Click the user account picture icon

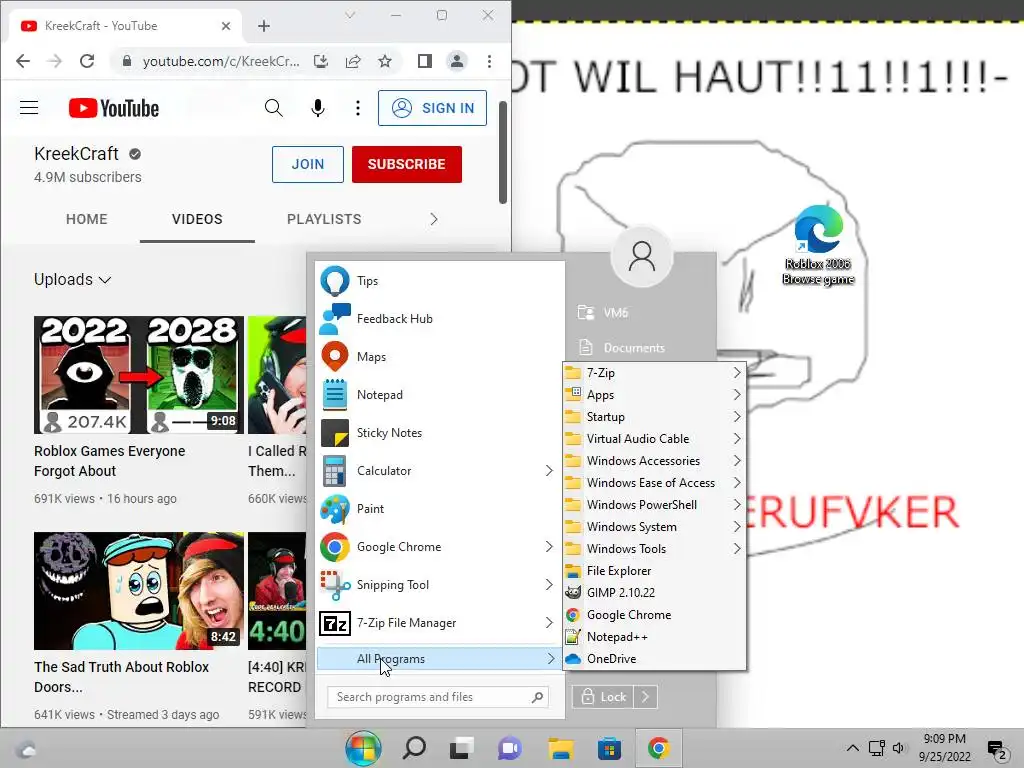(642, 257)
